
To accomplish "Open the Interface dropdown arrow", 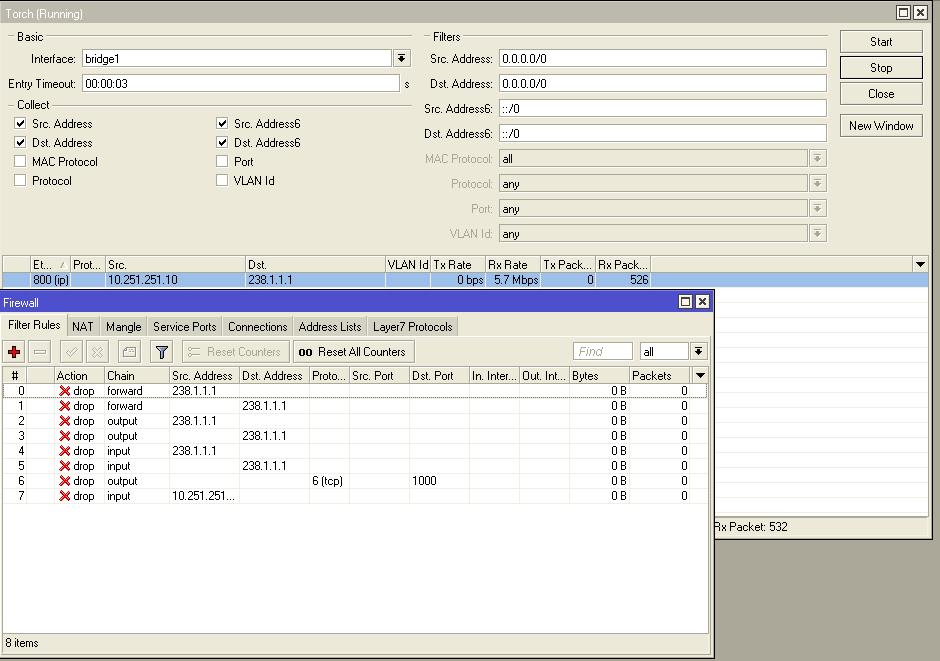I will coord(402,58).
